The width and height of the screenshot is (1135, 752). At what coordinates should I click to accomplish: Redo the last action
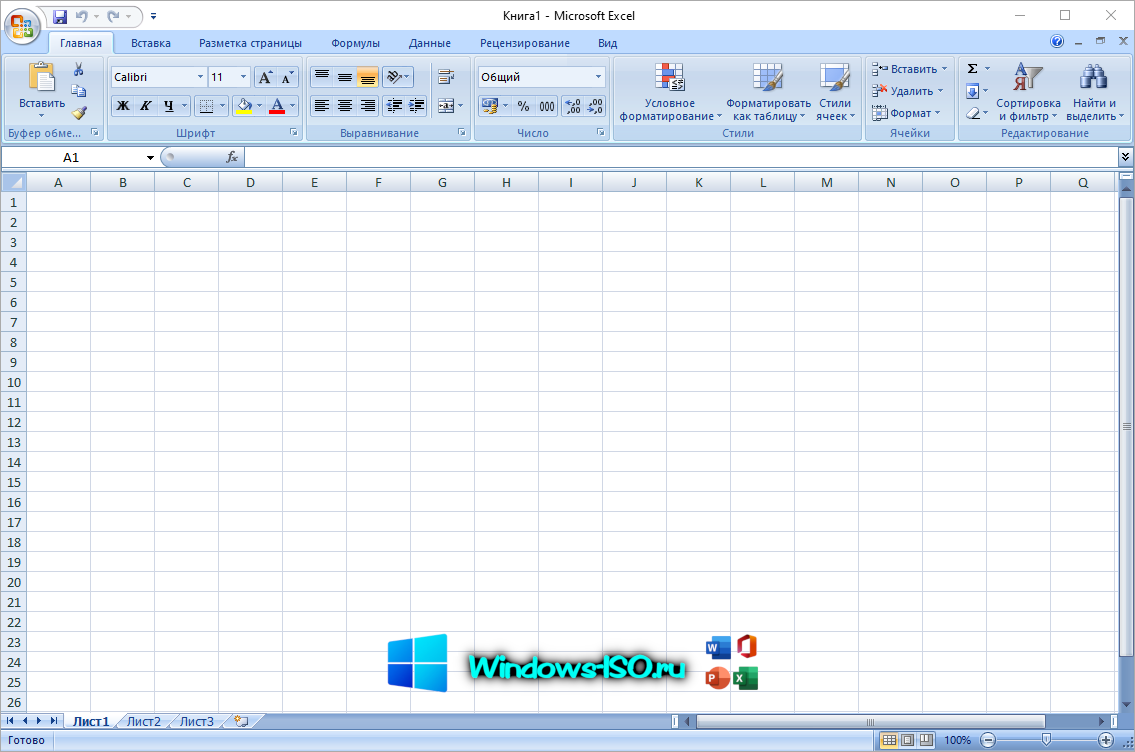[x=113, y=16]
